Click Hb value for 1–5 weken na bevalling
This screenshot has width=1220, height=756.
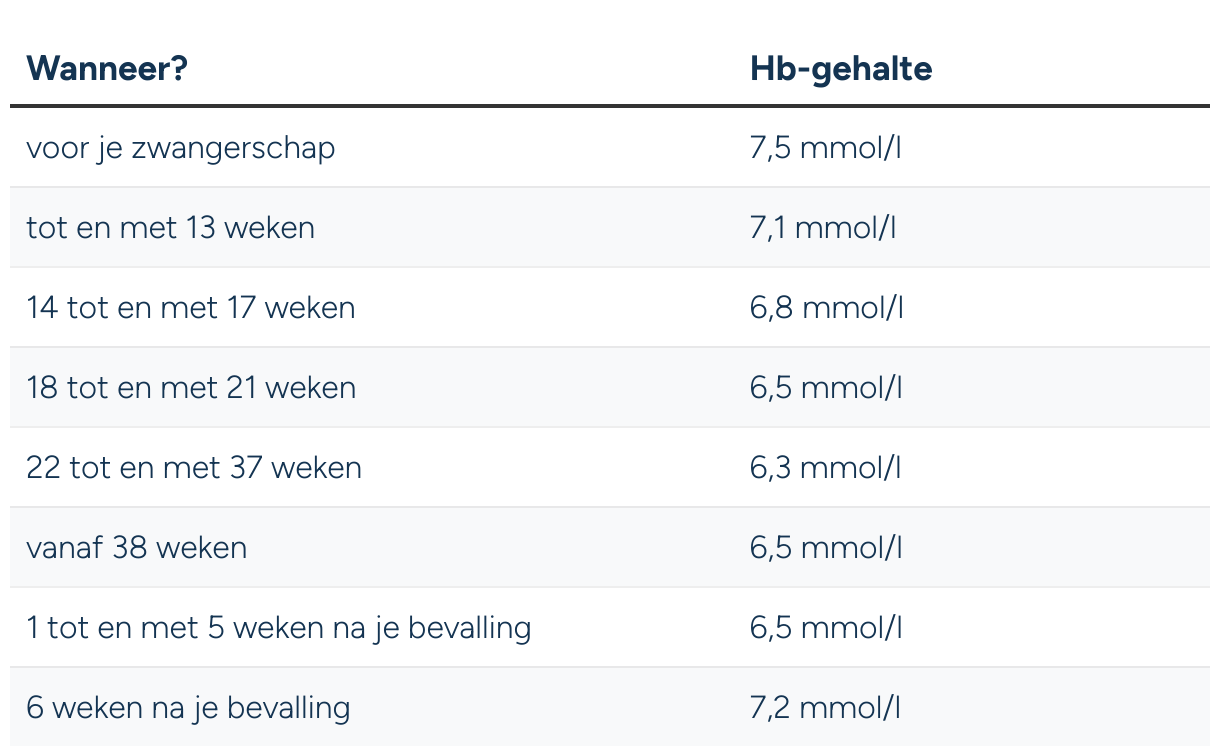[x=826, y=628]
